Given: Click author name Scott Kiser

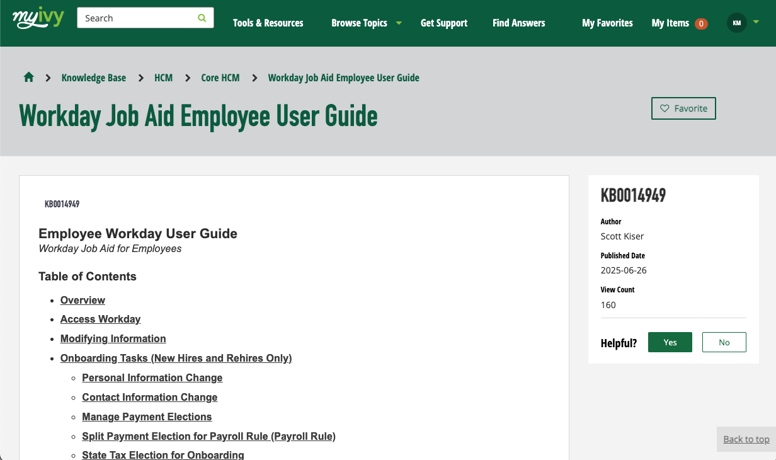Looking at the screenshot, I should click(x=622, y=236).
